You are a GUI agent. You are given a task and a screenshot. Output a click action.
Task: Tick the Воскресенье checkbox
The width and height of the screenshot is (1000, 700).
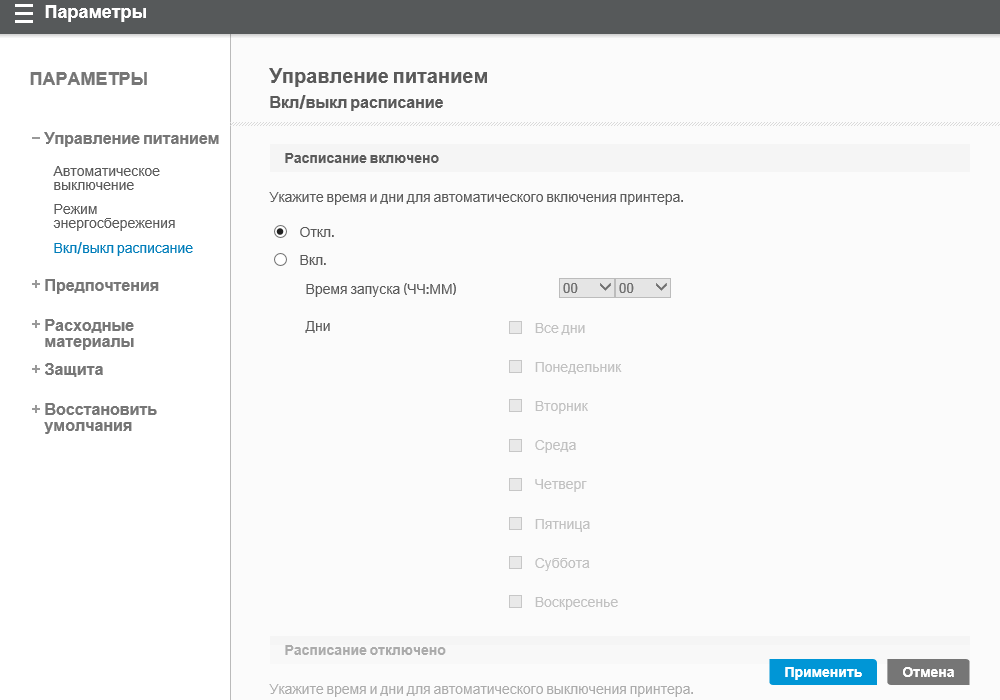(516, 602)
